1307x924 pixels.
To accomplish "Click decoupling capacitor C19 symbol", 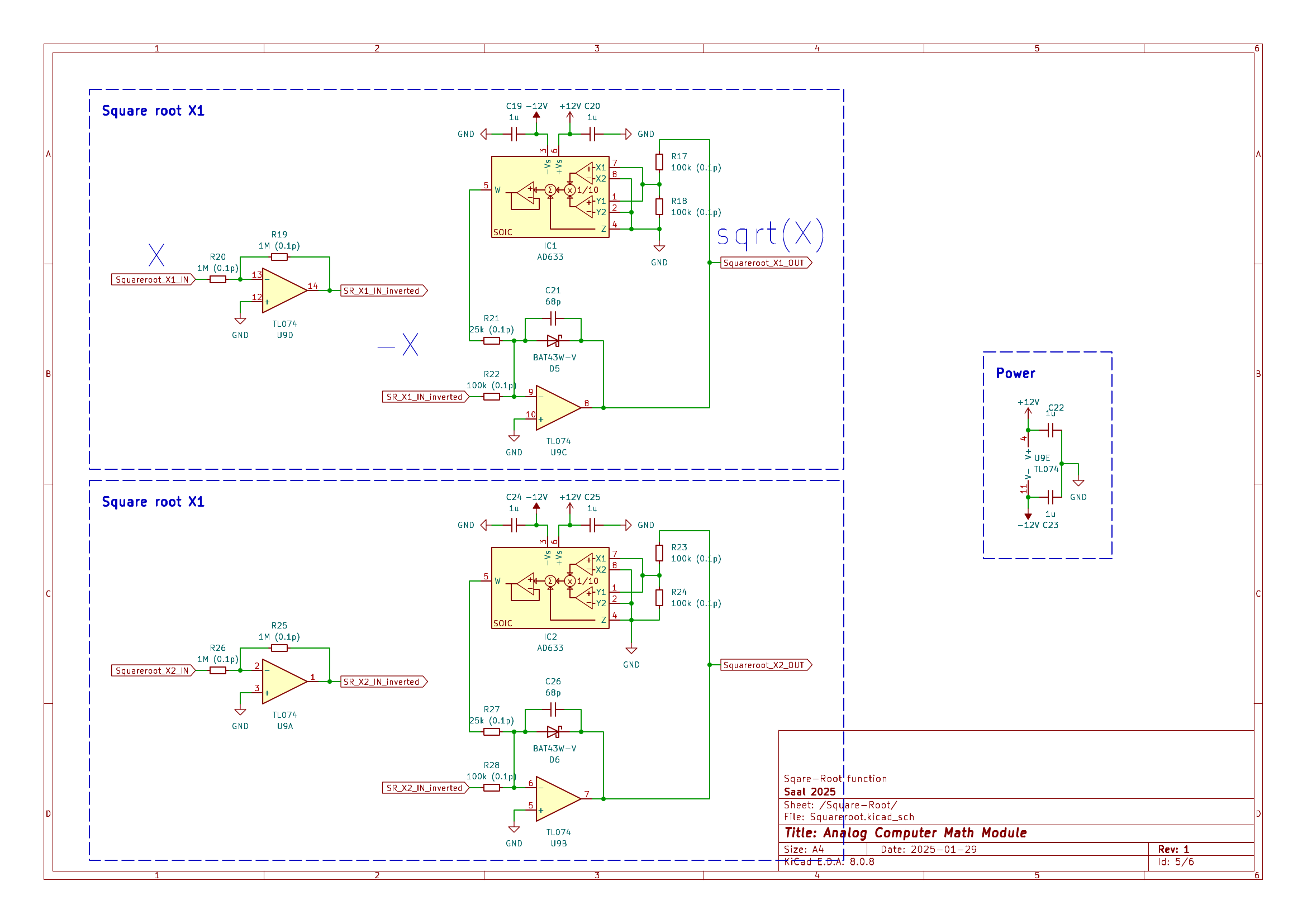I will pos(514,134).
